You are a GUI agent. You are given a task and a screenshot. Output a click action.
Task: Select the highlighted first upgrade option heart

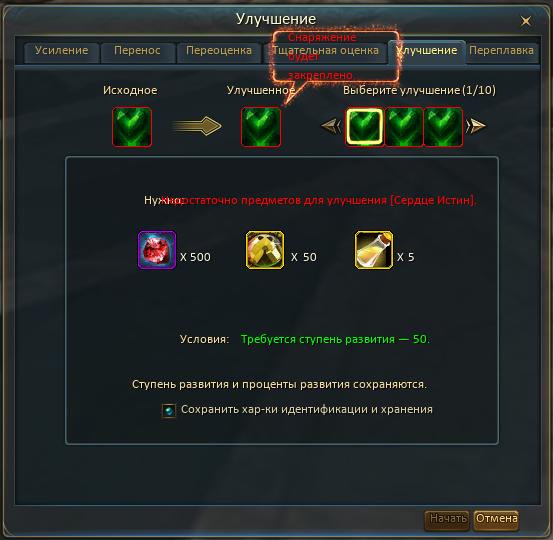point(364,127)
